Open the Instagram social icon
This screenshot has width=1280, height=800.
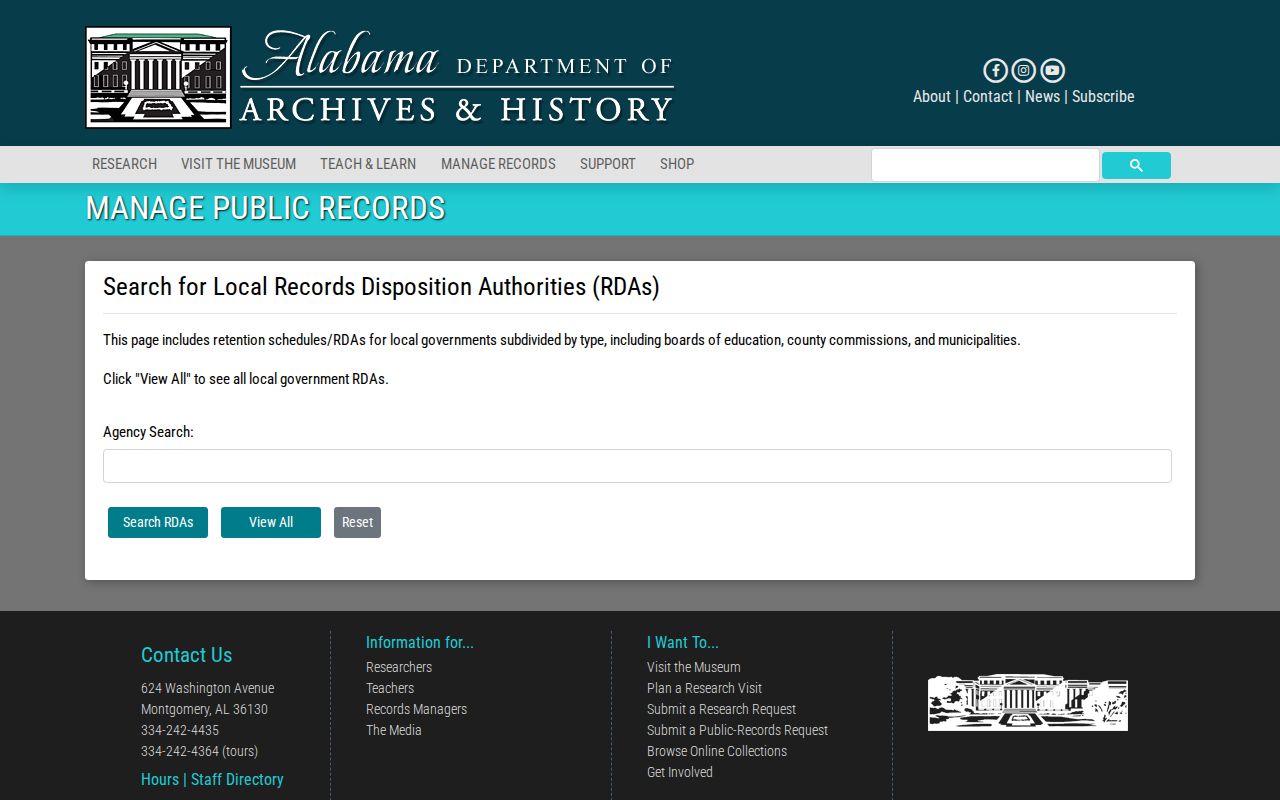click(1023, 70)
